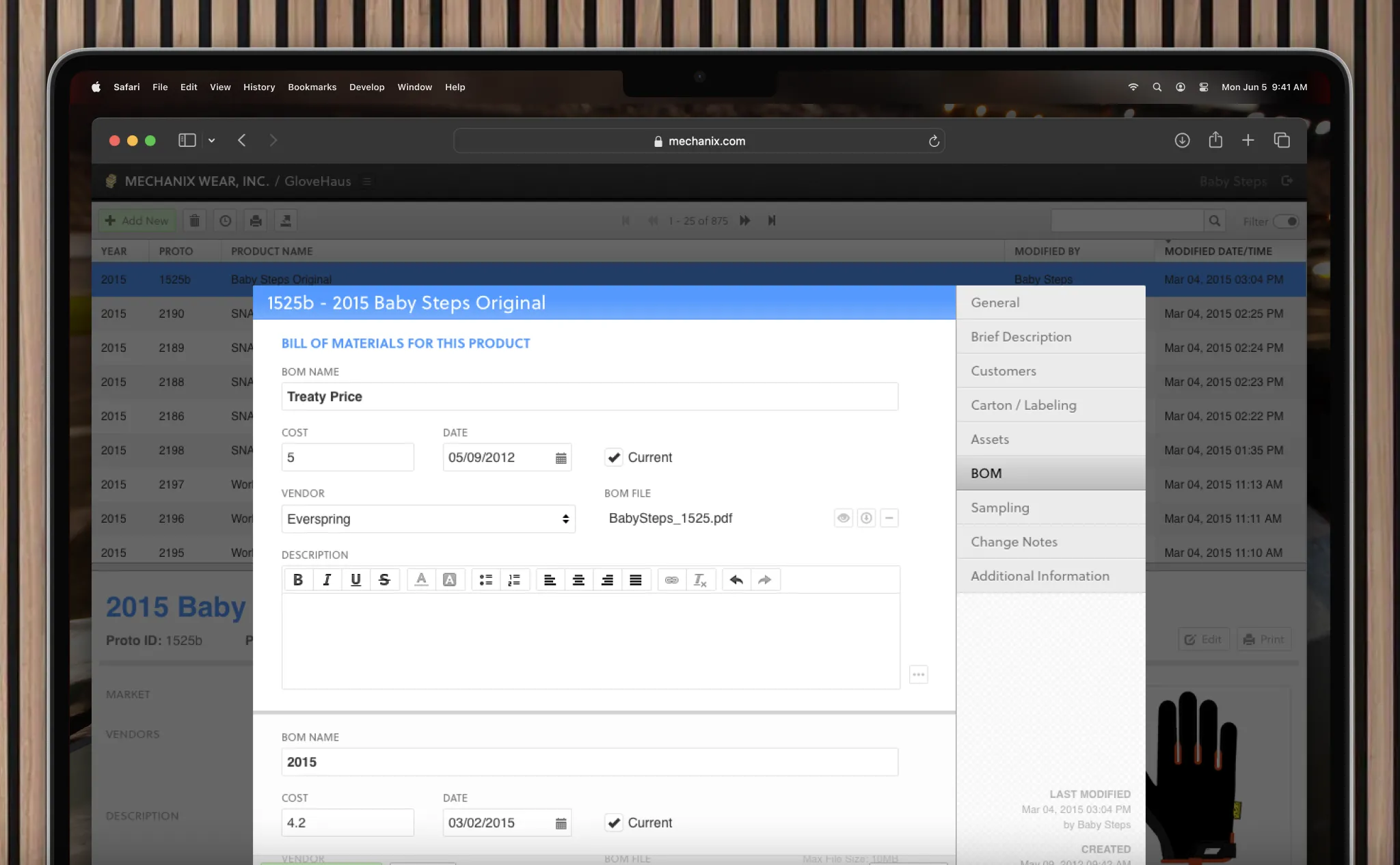
Task: Go to next page of records
Action: (745, 221)
